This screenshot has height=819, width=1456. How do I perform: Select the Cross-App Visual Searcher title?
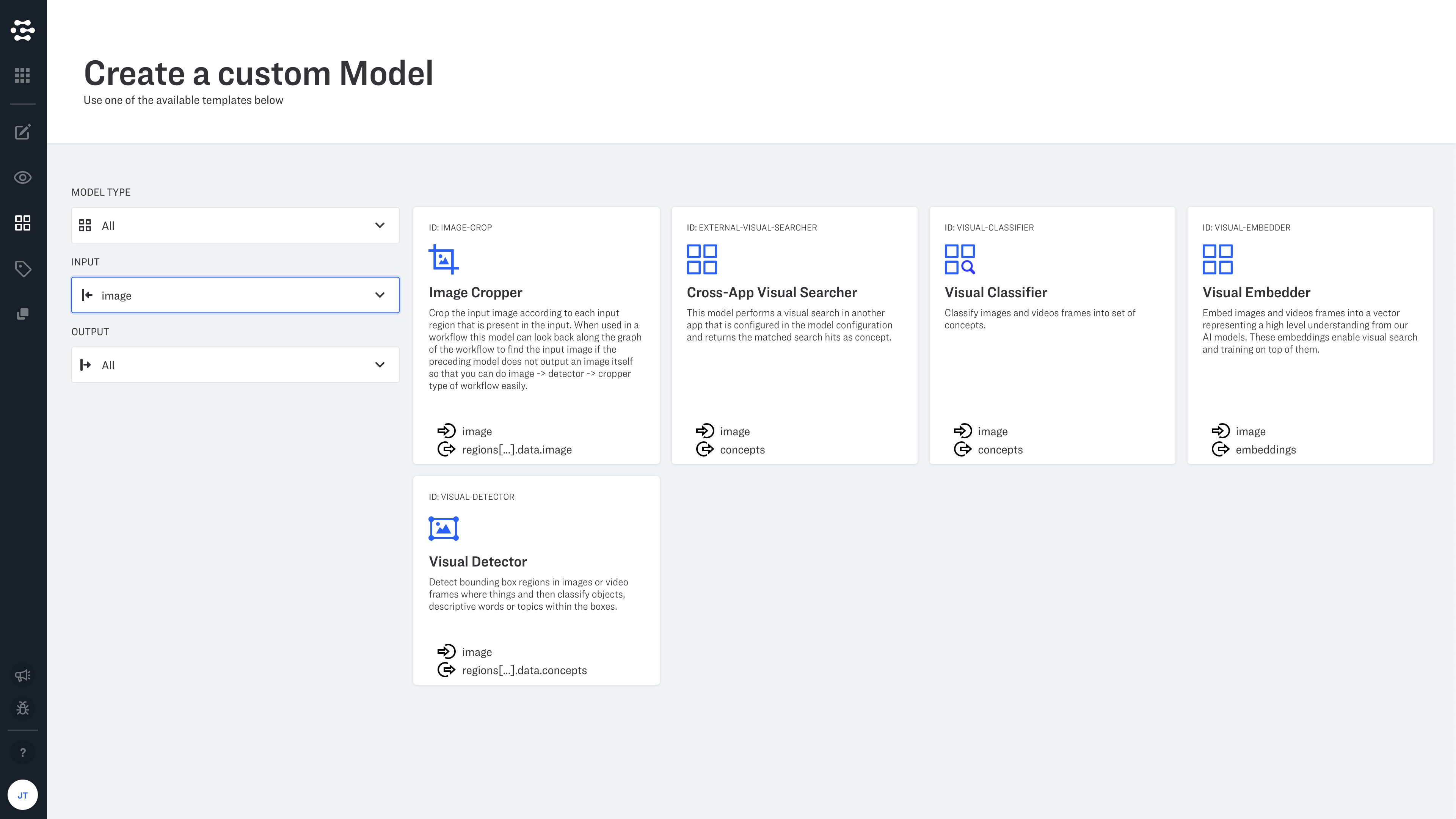point(772,292)
